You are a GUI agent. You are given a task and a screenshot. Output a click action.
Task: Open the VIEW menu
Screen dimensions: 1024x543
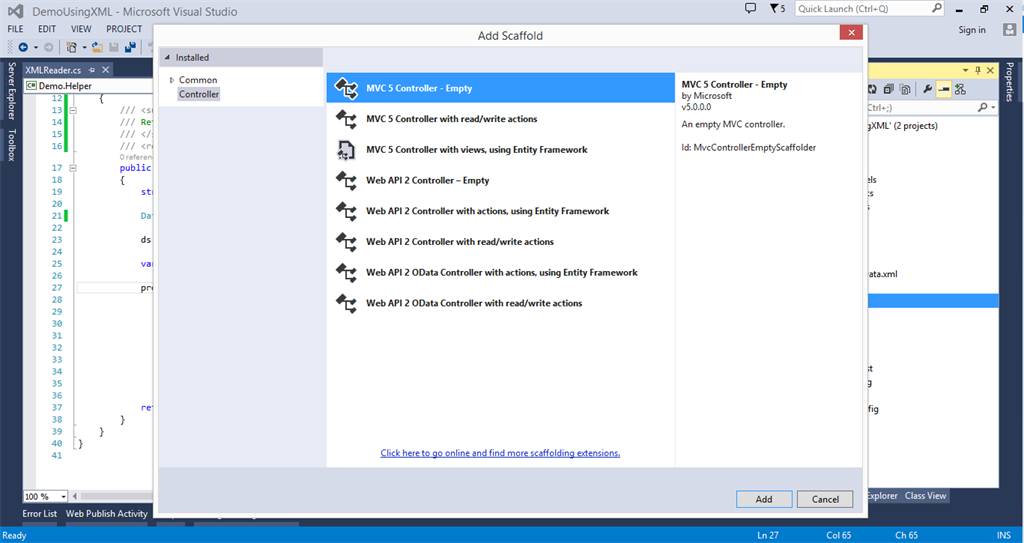click(81, 29)
